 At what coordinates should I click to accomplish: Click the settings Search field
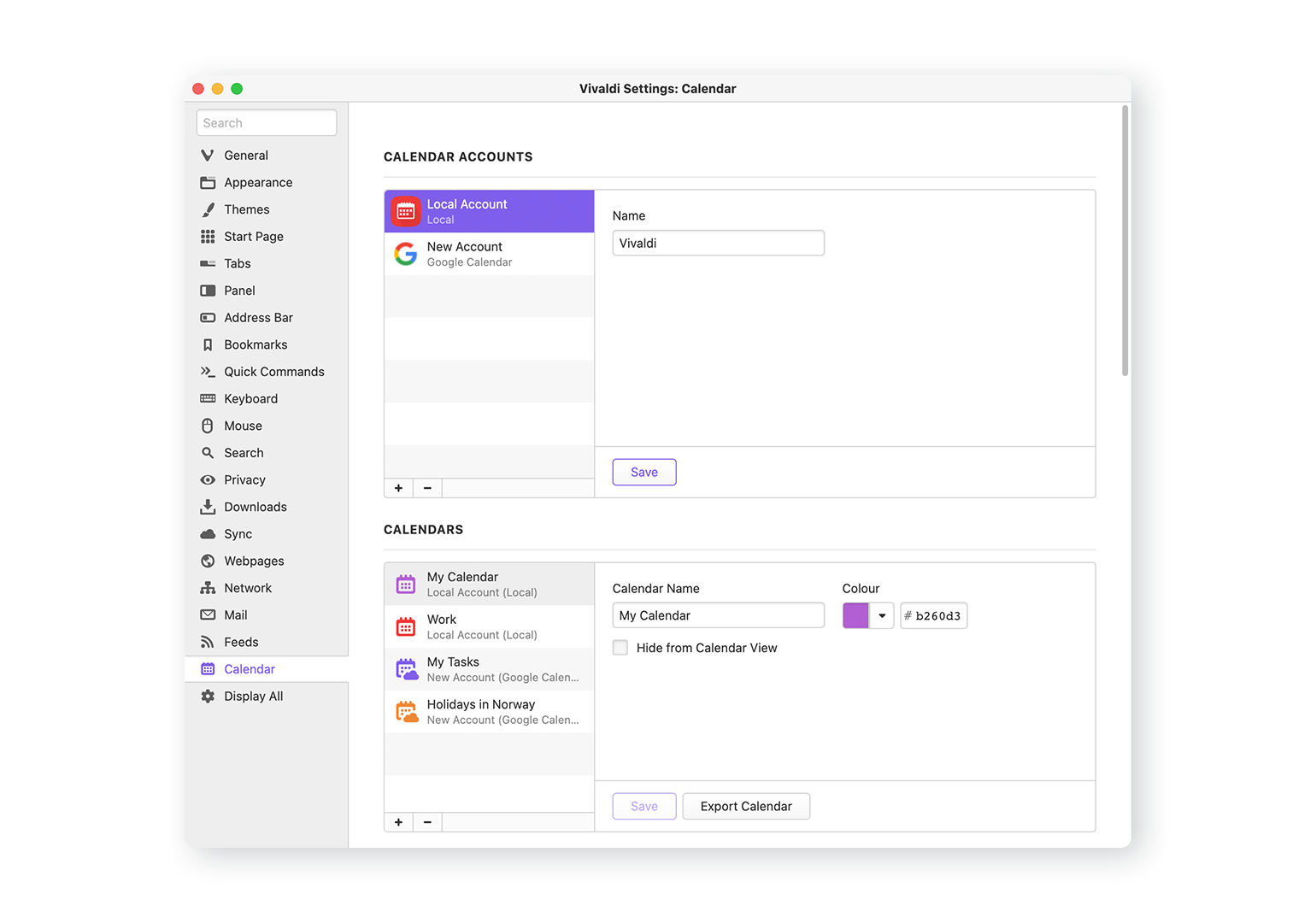pyautogui.click(x=266, y=123)
